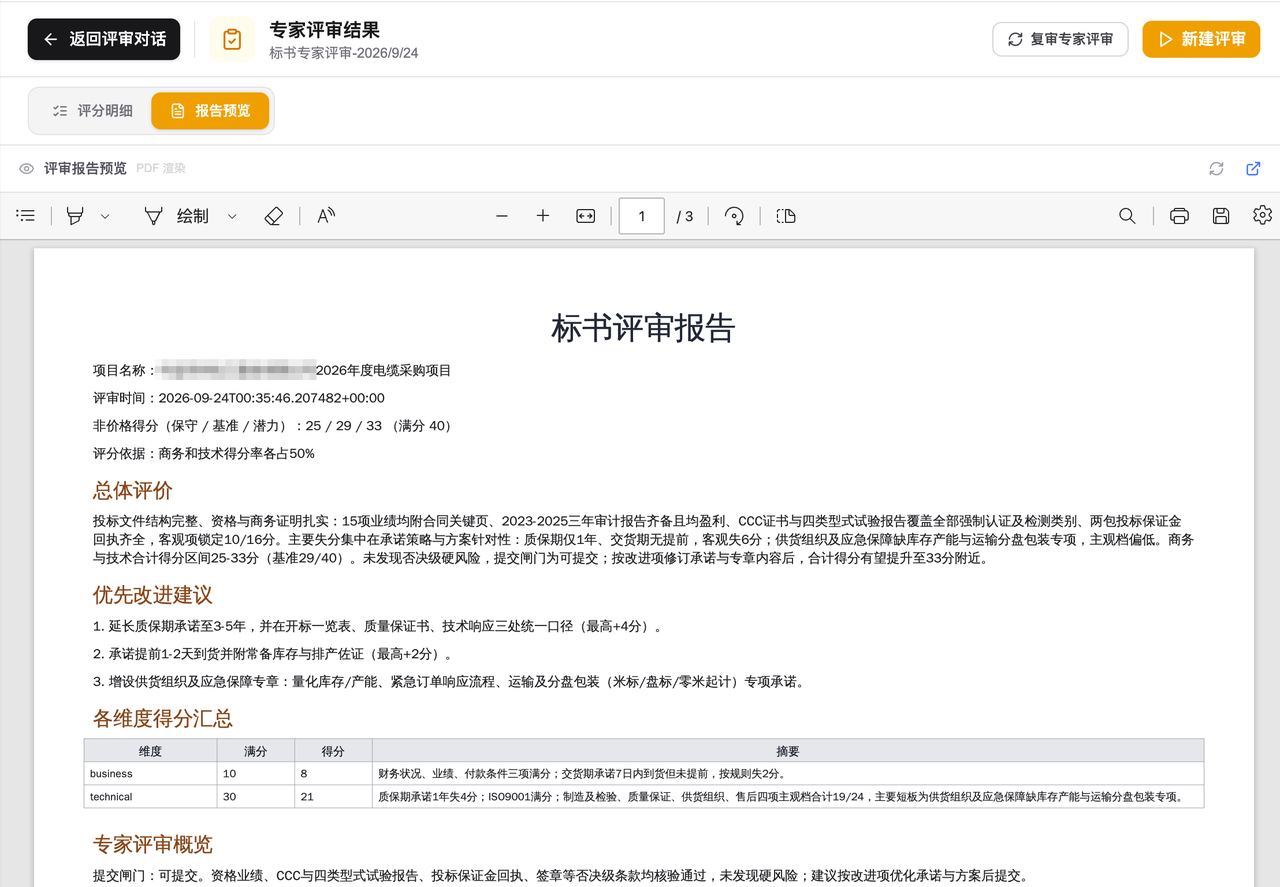Toggle the PDF sidebar list icon

[26, 216]
